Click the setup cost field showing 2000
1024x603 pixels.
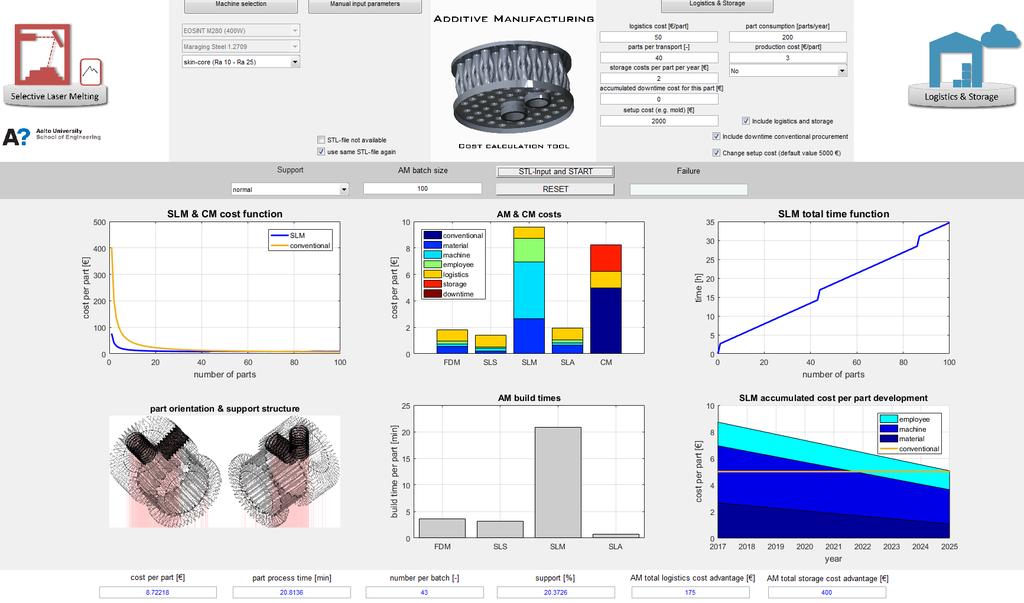[x=658, y=121]
